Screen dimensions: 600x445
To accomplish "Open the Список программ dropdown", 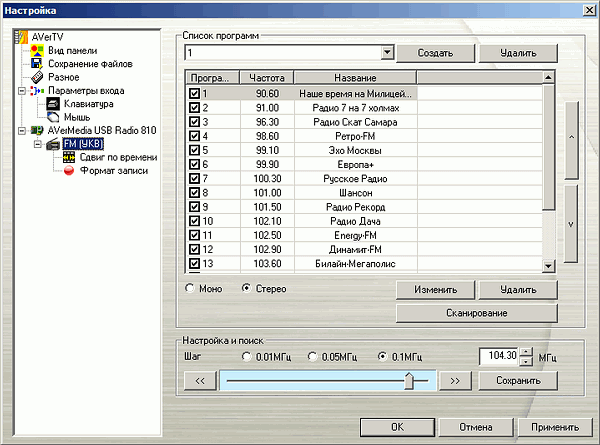I will (x=387, y=52).
